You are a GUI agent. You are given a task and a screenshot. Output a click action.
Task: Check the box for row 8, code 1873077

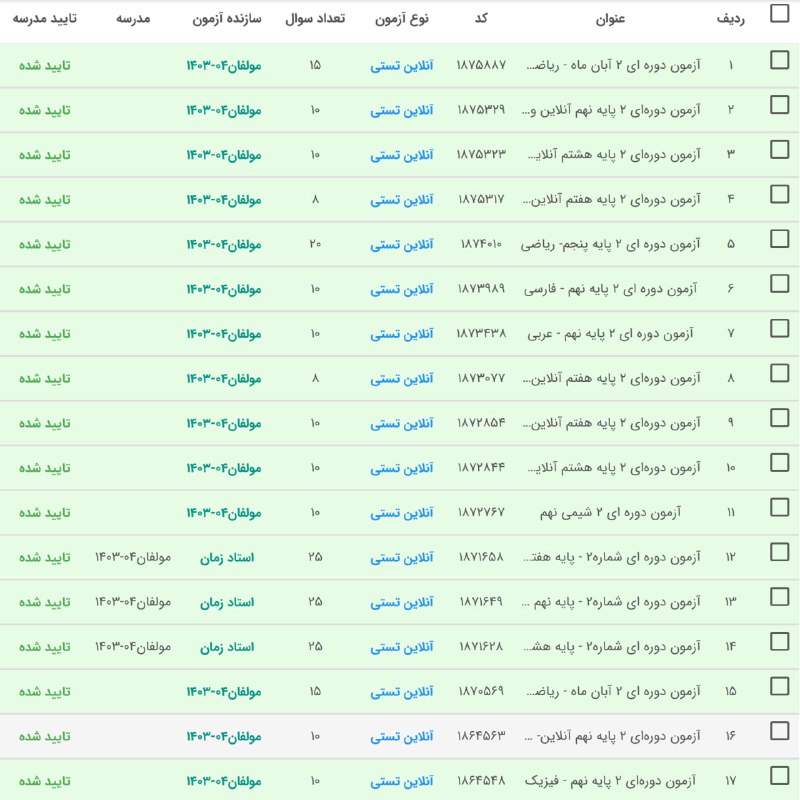click(779, 373)
